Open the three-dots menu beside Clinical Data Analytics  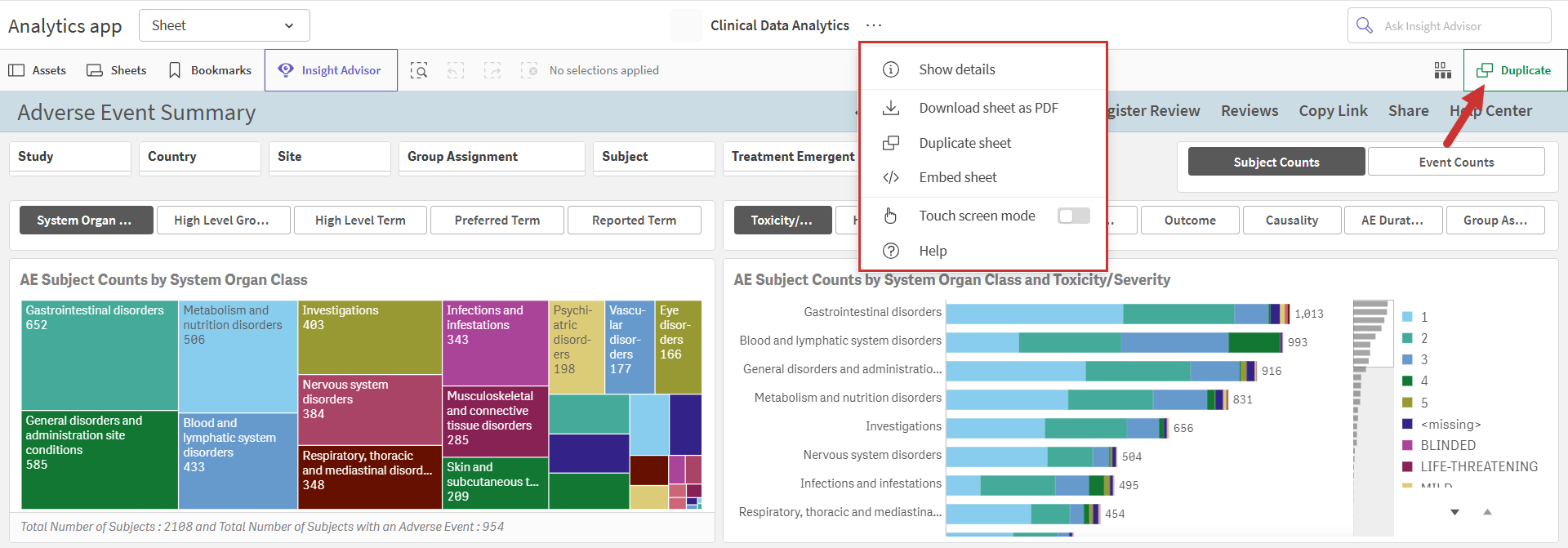tap(874, 25)
